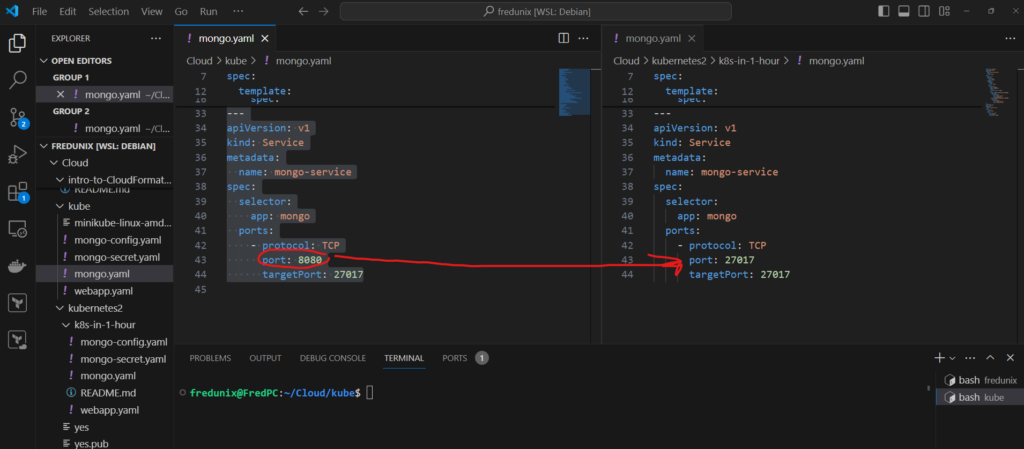Close mongo.yaml in Open Editors Group 1

[61, 94]
